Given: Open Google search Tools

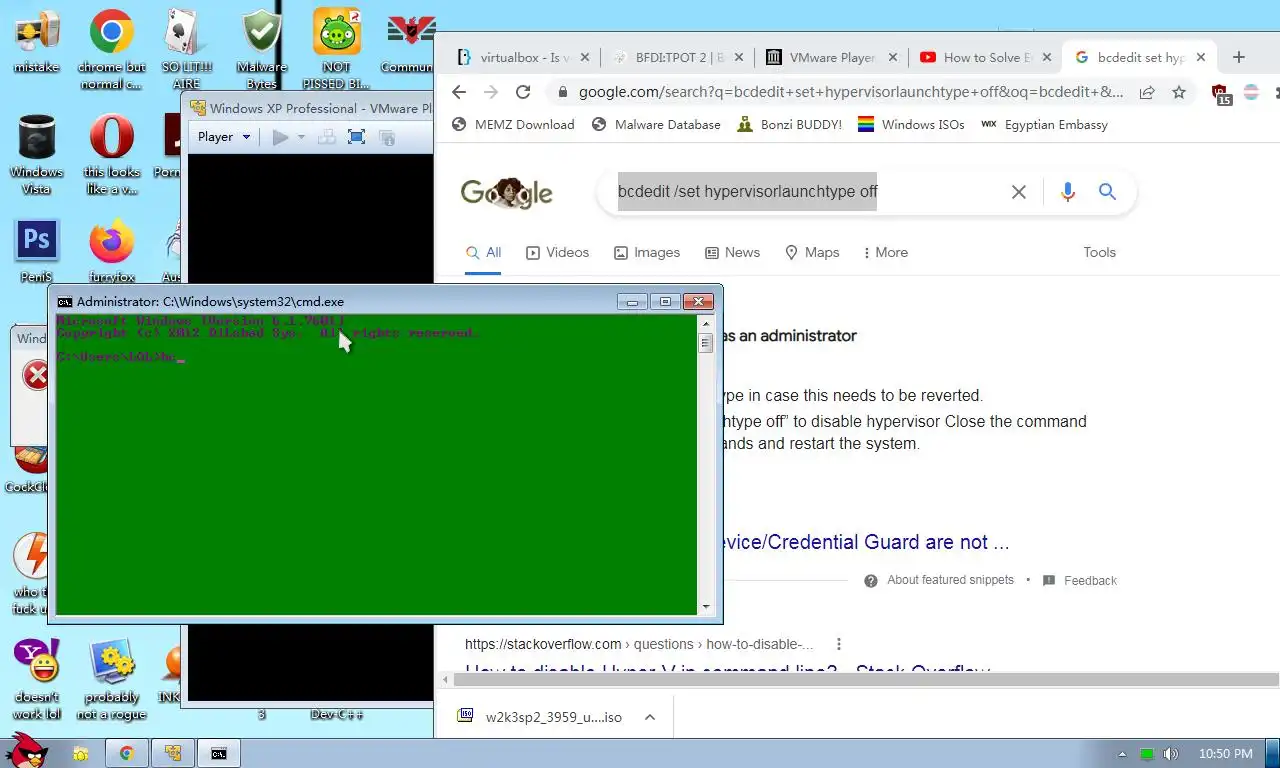Looking at the screenshot, I should pyautogui.click(x=1099, y=253).
